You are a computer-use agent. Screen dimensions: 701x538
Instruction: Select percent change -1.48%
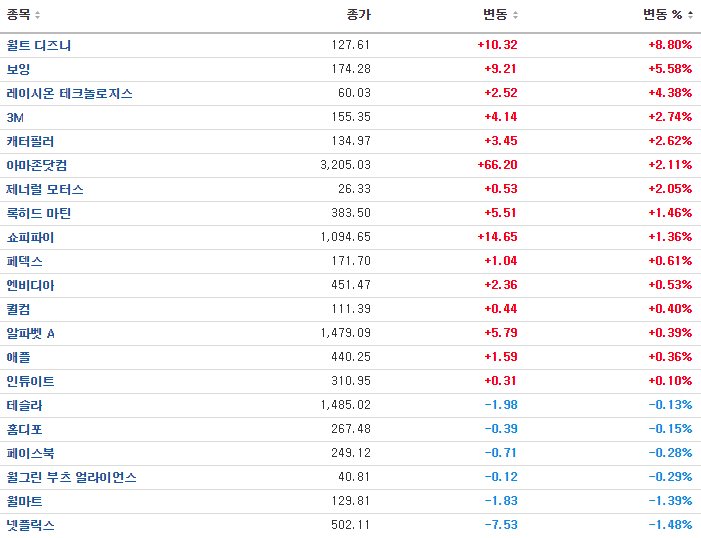[671, 525]
